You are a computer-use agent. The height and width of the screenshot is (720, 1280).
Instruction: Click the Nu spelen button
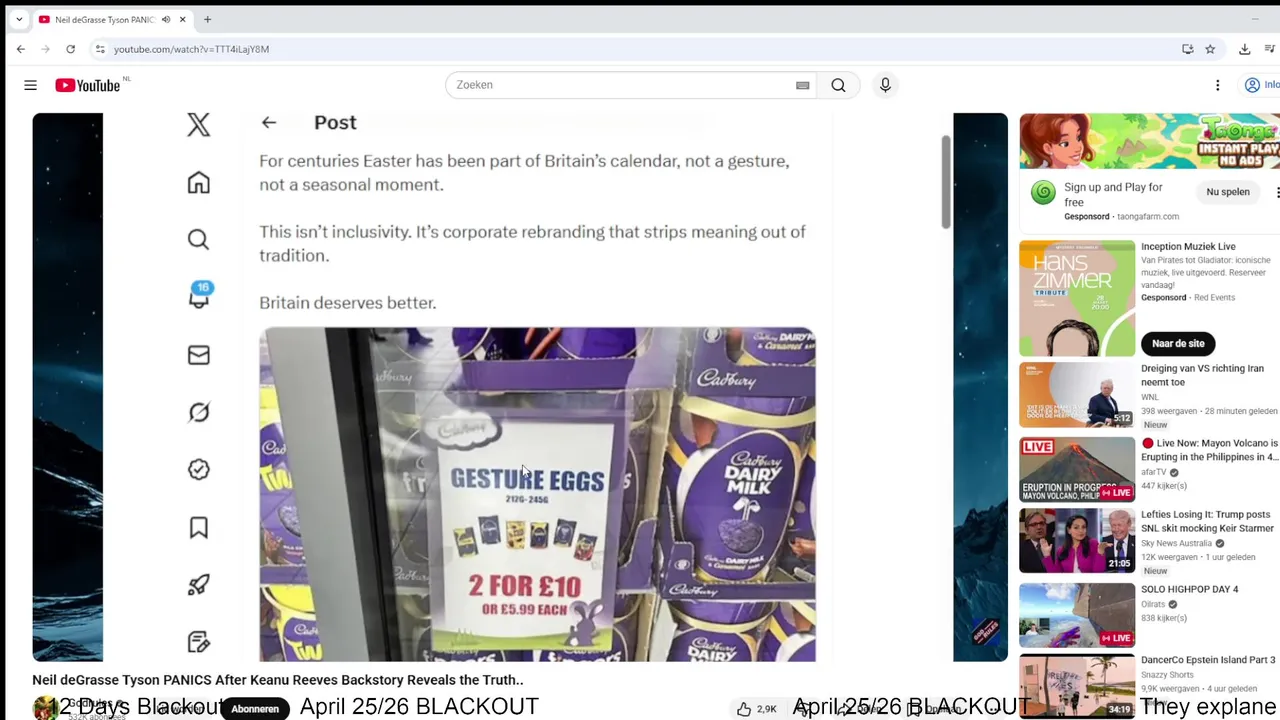[x=1227, y=192]
